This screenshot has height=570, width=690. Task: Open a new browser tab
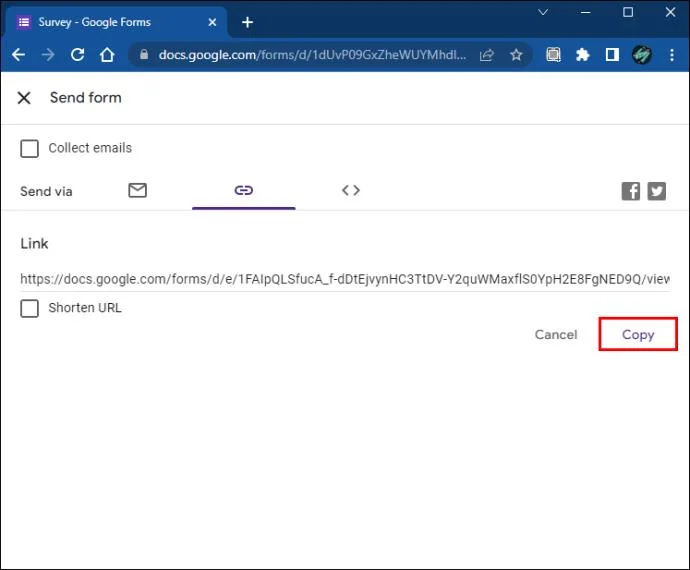point(247,22)
